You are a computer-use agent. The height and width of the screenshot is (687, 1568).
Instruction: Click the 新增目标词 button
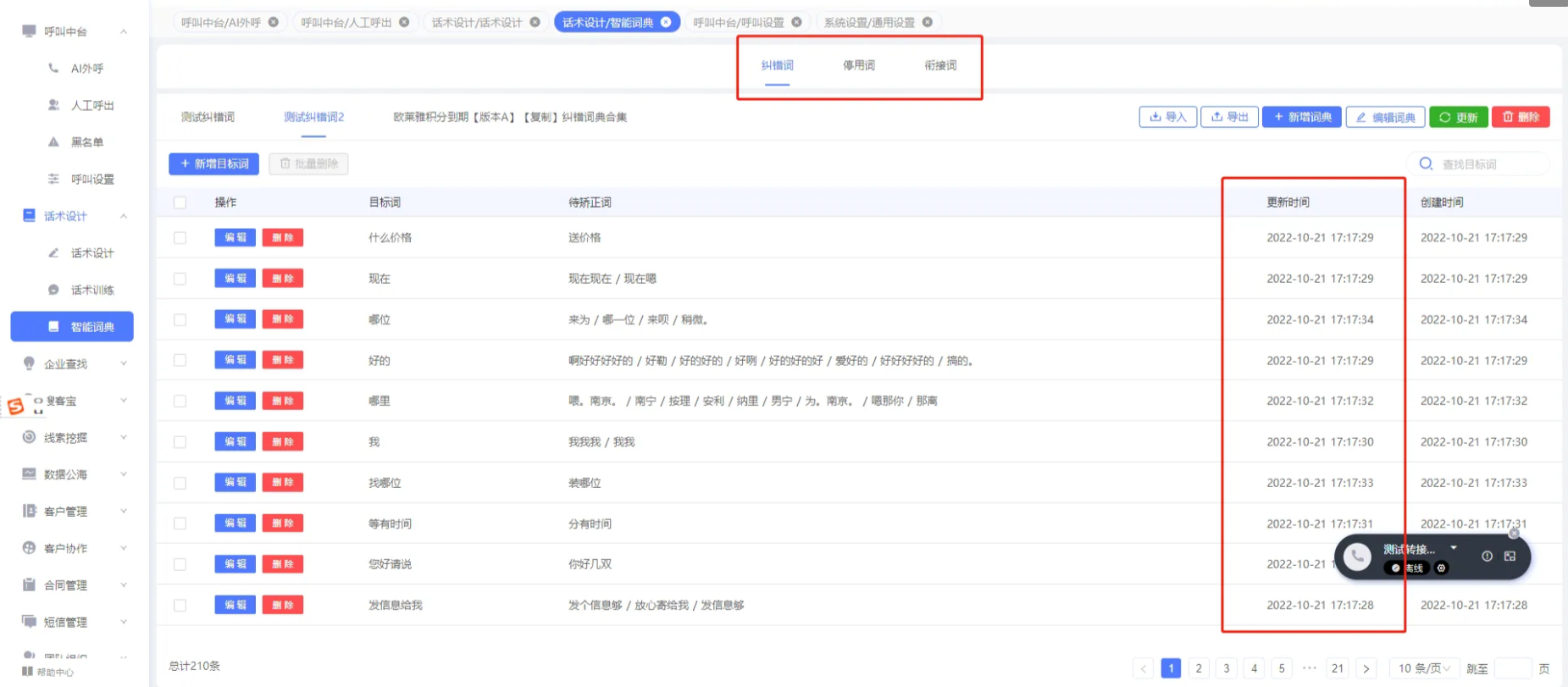(x=213, y=163)
